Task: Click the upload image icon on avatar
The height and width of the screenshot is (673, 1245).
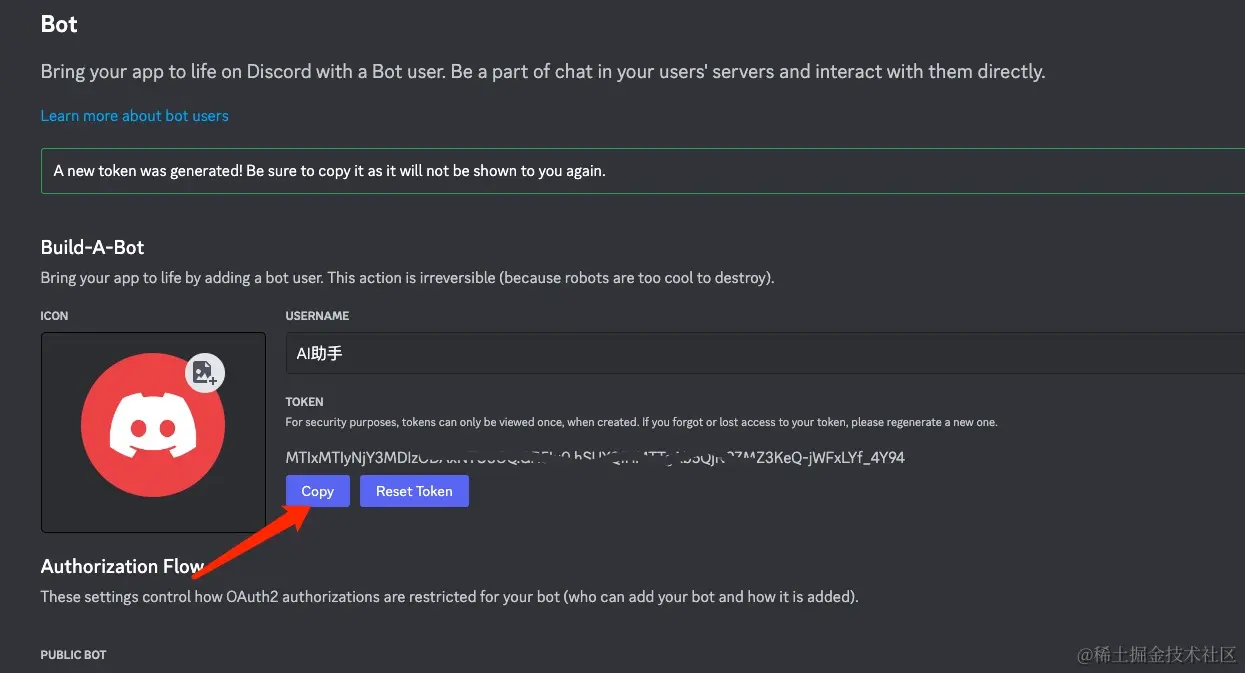Action: tap(205, 372)
